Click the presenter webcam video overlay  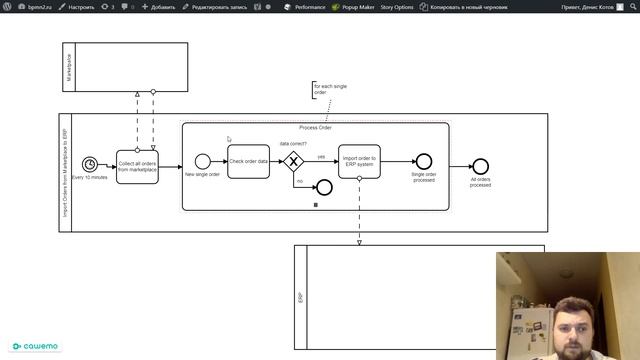click(x=568, y=306)
